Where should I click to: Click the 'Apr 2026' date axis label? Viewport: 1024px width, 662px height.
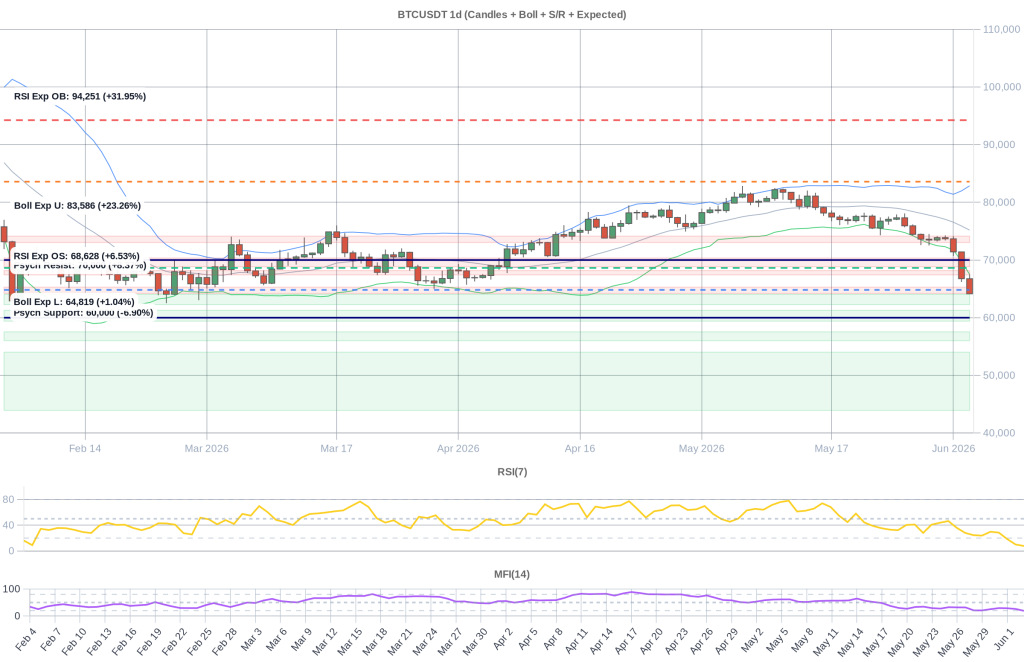[x=458, y=449]
